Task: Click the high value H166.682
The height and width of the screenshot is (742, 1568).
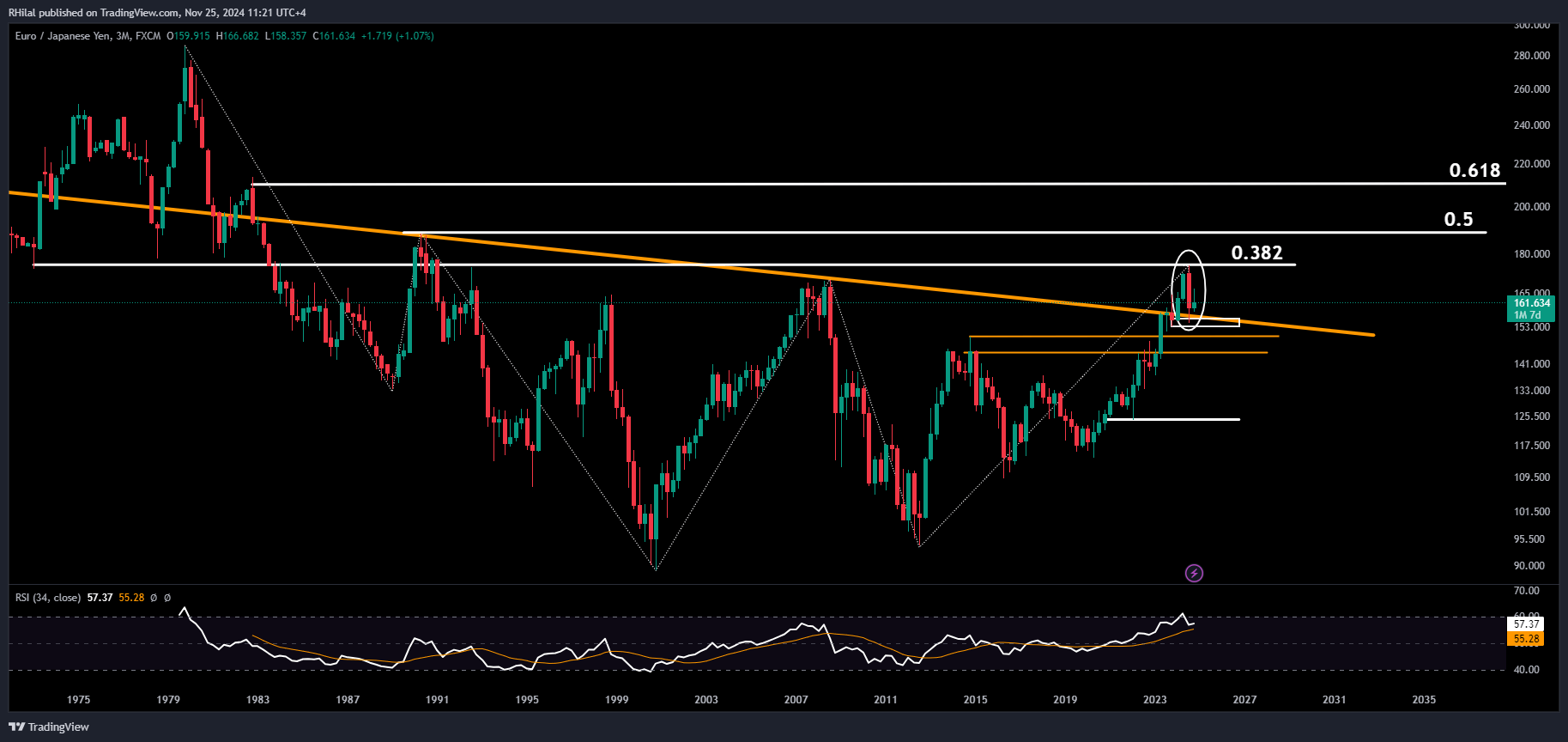Action: [x=238, y=36]
